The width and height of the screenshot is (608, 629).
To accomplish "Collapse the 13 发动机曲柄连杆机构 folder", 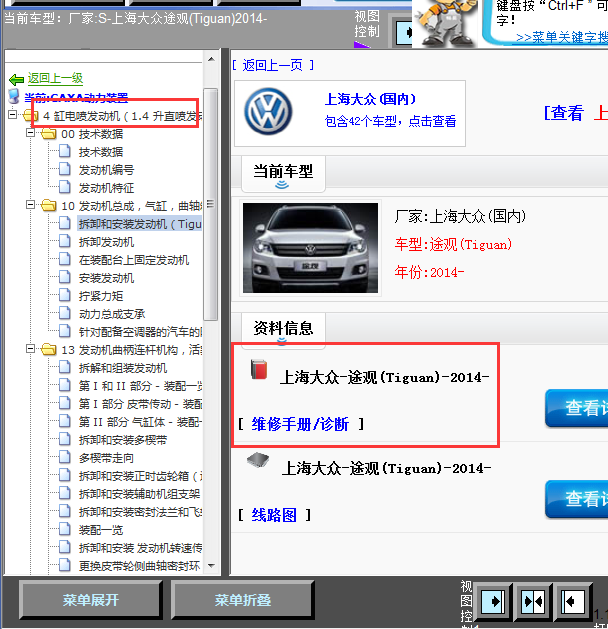I will (30, 349).
